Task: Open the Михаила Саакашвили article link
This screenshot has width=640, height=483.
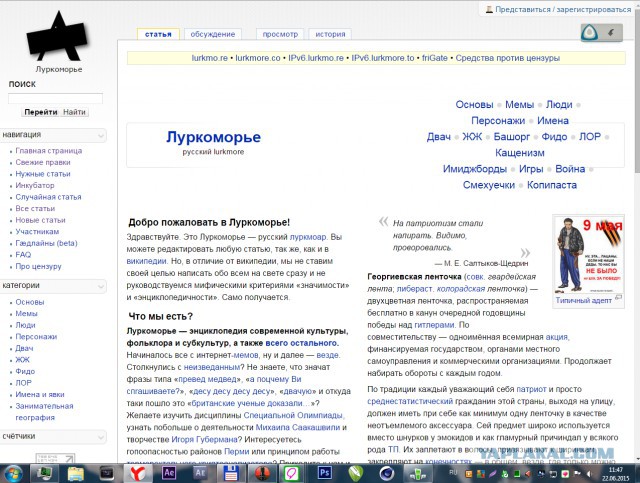Action: (298, 427)
